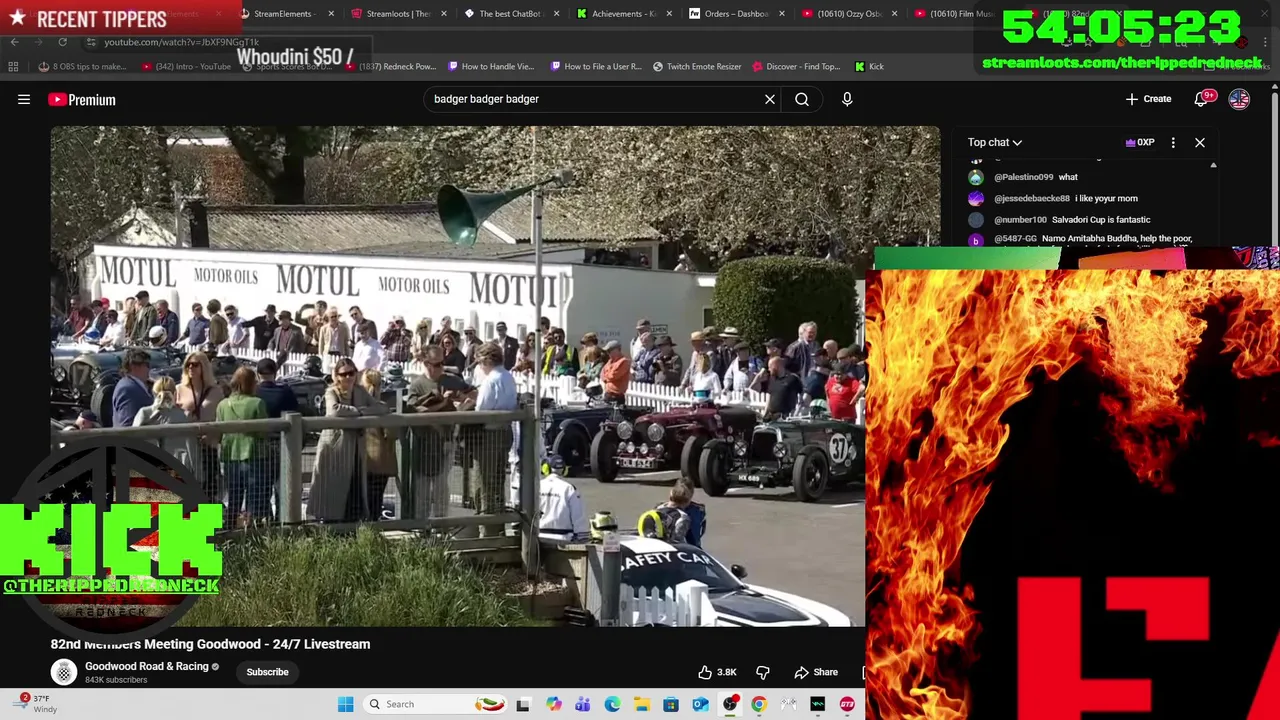Open Windows Start menu

click(x=345, y=704)
